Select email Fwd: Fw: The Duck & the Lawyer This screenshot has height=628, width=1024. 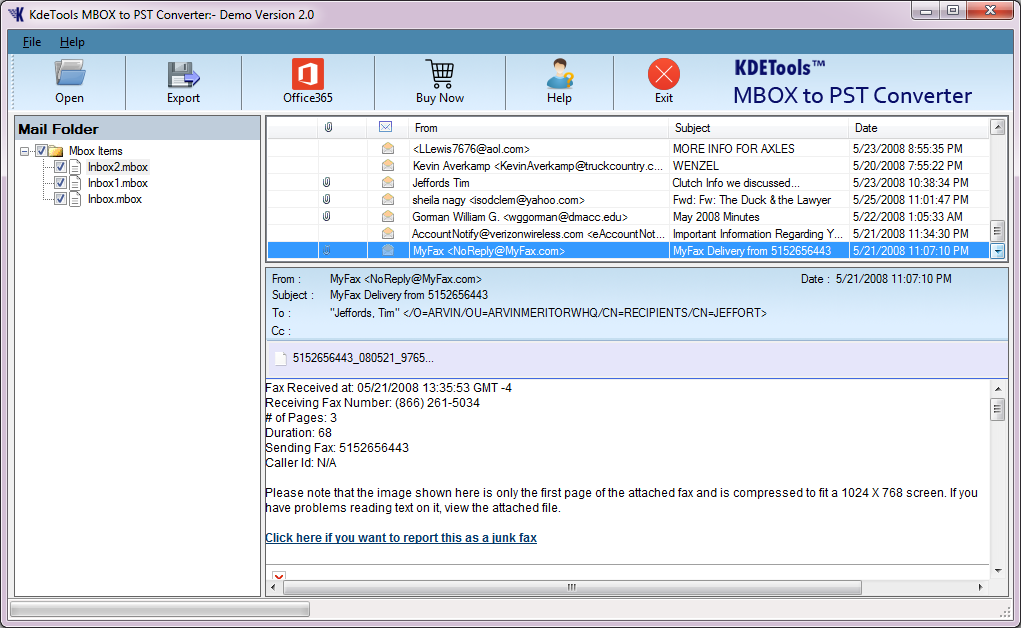(x=752, y=200)
